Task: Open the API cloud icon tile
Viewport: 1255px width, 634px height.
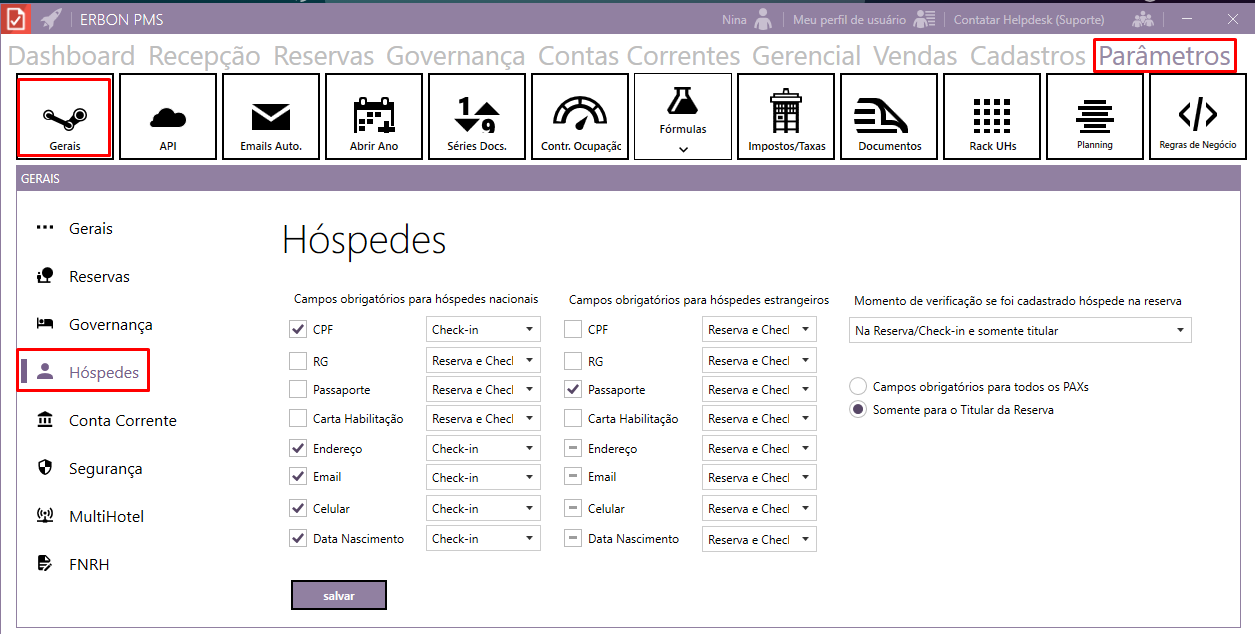Action: (168, 117)
